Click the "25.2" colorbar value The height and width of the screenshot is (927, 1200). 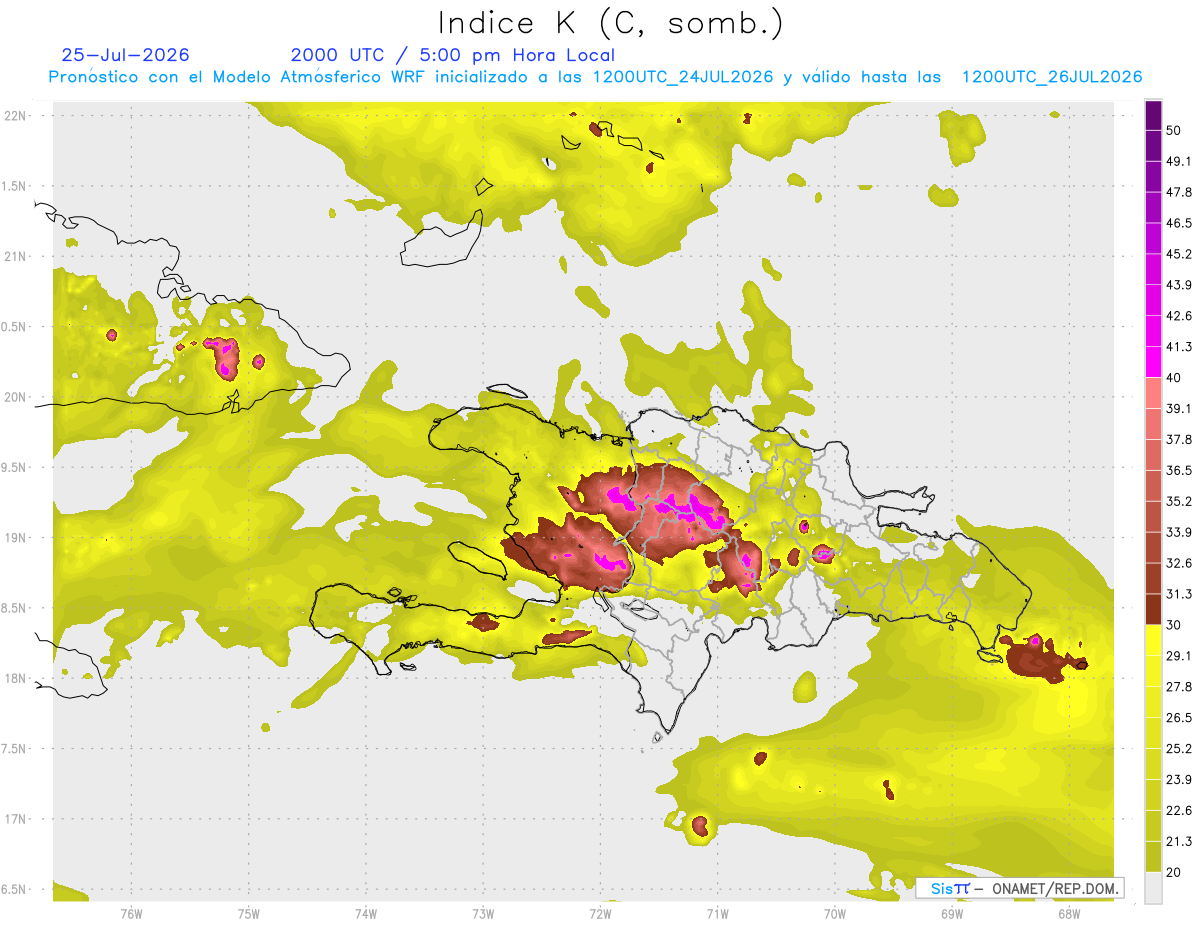(1180, 749)
